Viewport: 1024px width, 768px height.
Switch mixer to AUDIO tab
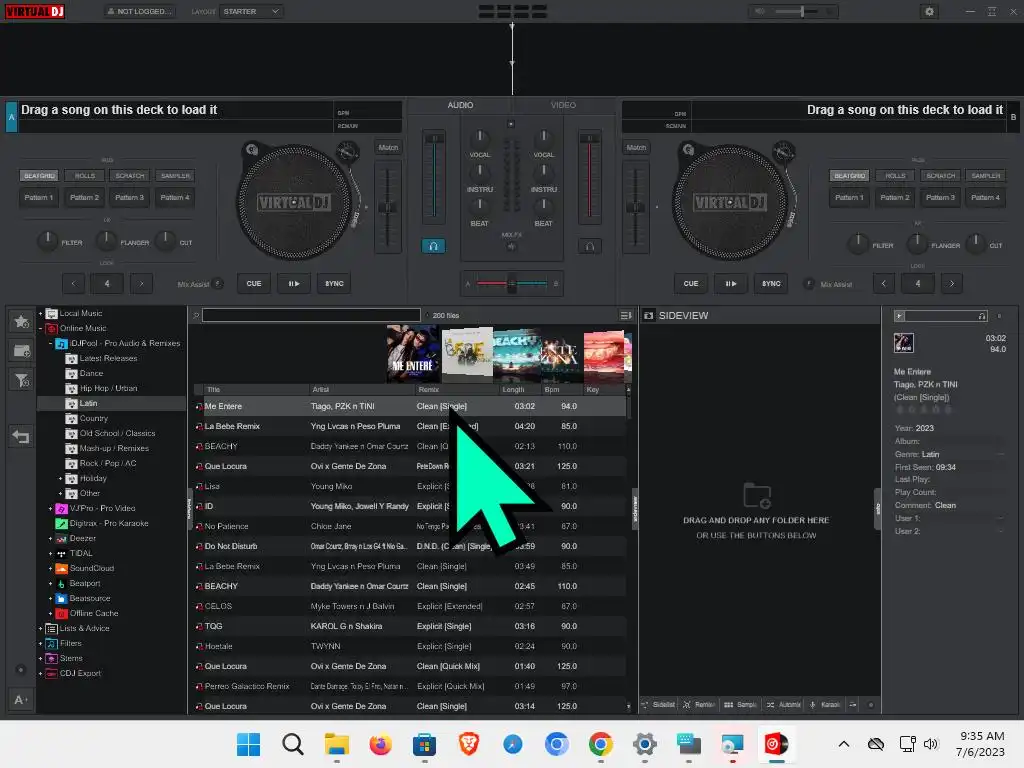[x=460, y=105]
